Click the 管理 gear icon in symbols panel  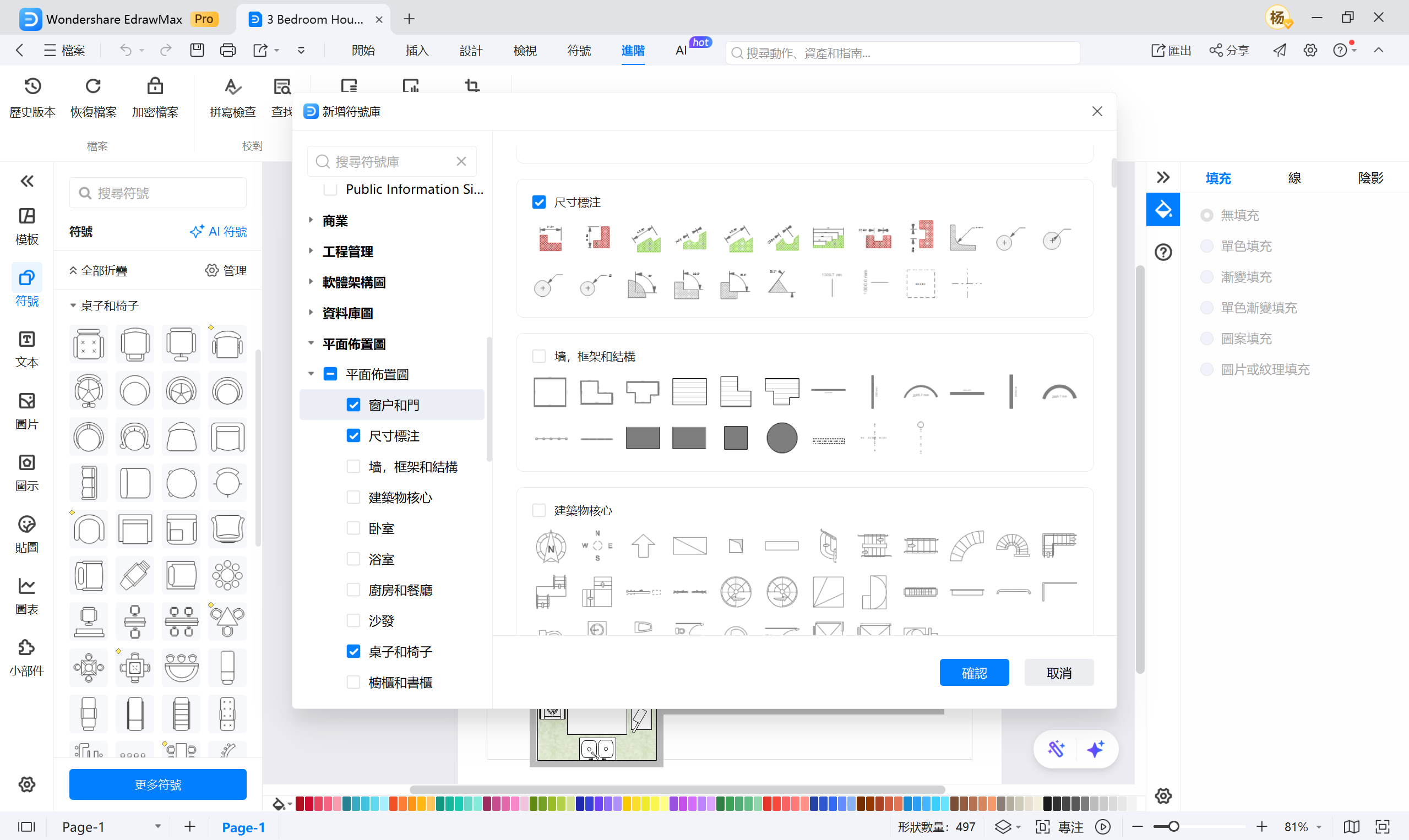click(211, 271)
